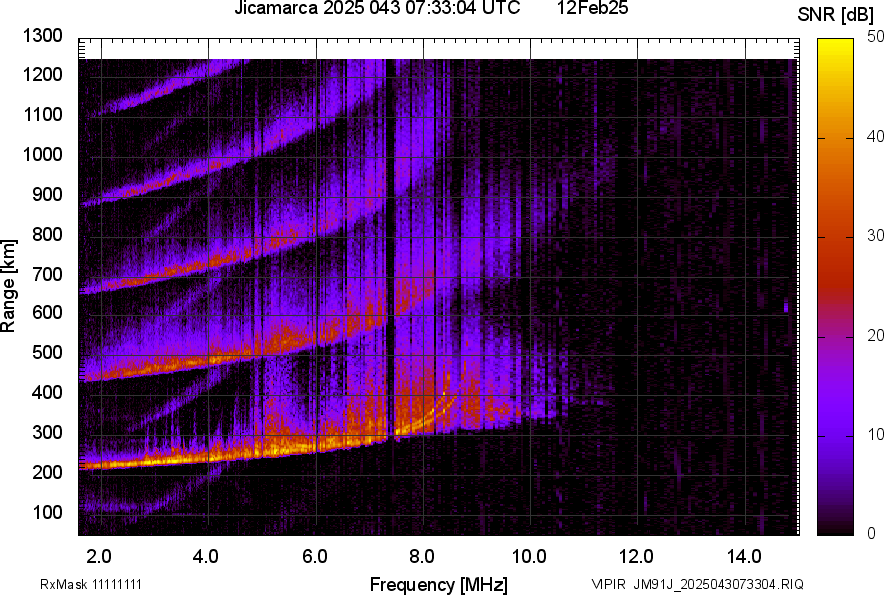Click the 'SNR [dB]' colorbar title
The width and height of the screenshot is (884, 595).
(x=835, y=15)
